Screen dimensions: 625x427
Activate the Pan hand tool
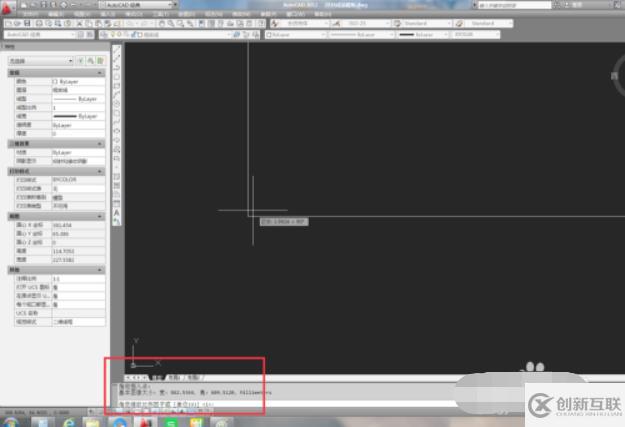click(161, 24)
